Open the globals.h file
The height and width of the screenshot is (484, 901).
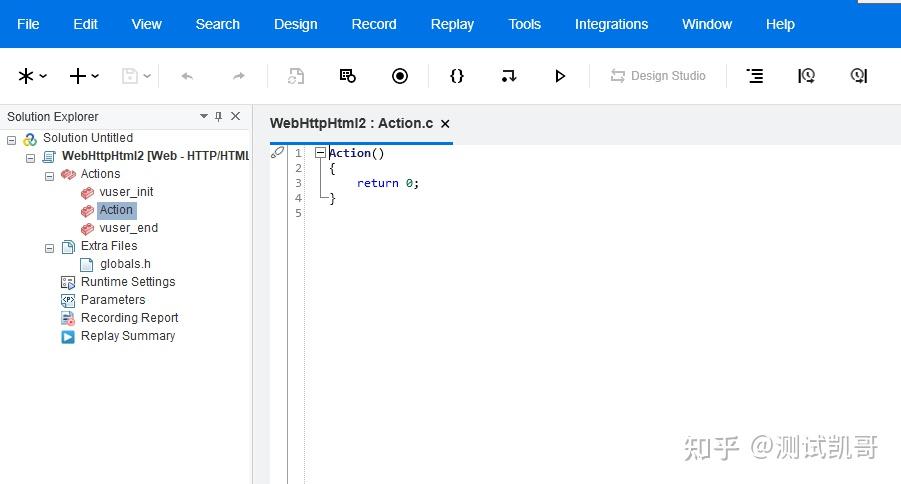coord(125,264)
